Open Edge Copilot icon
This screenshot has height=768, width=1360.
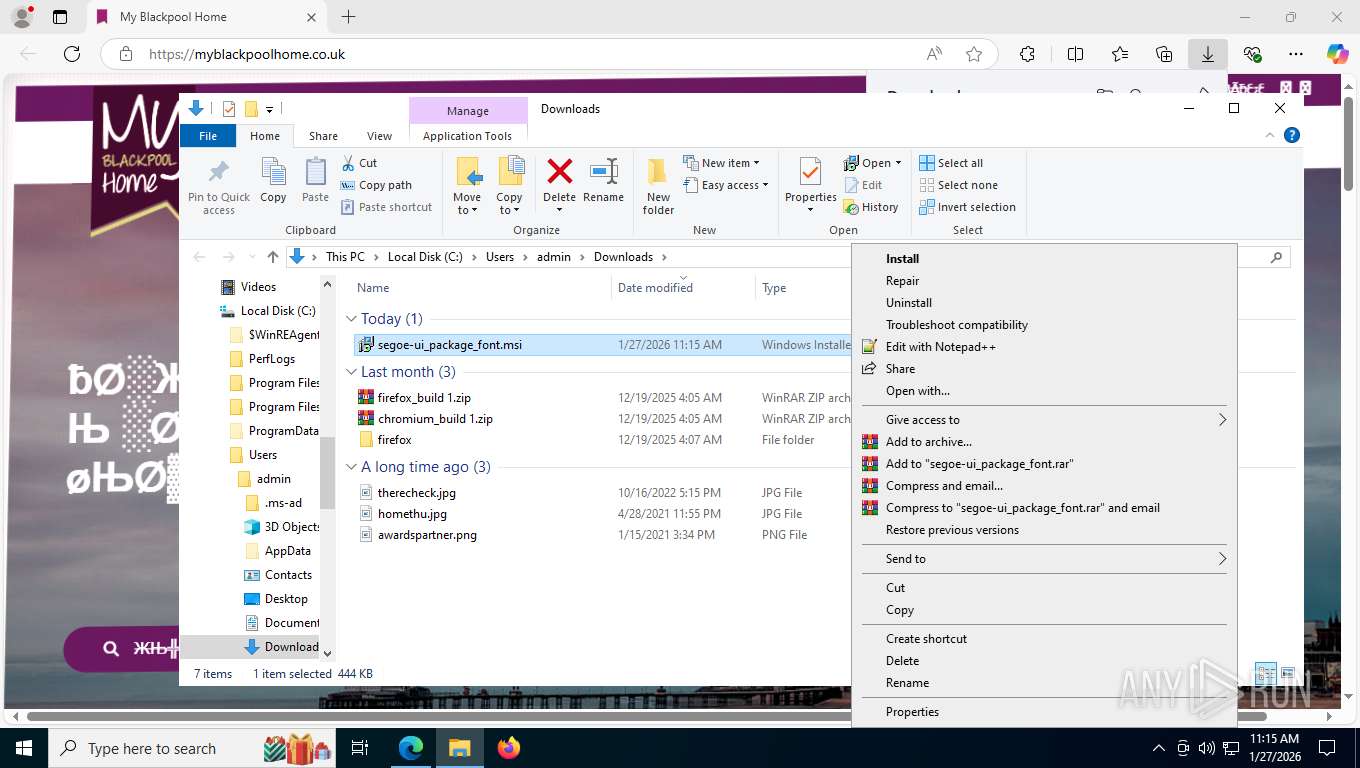click(x=1337, y=54)
